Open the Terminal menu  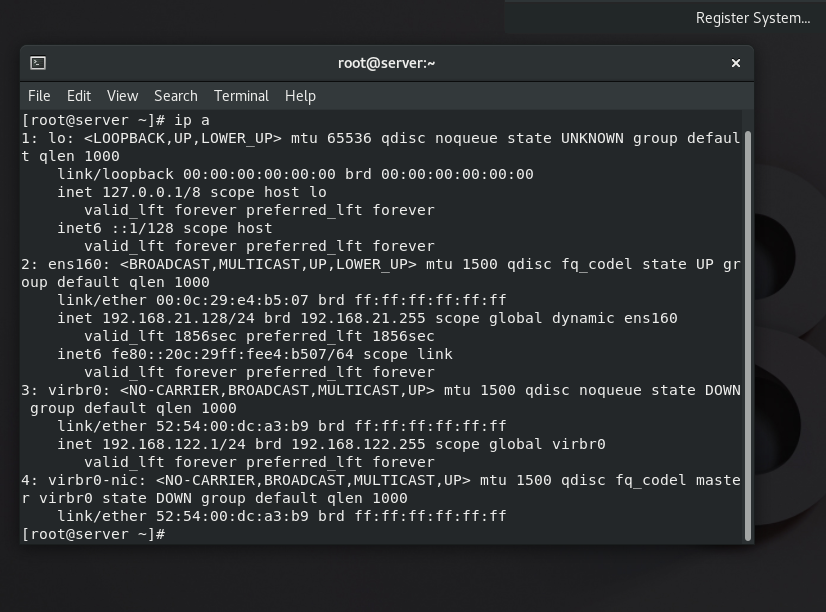coord(241,96)
